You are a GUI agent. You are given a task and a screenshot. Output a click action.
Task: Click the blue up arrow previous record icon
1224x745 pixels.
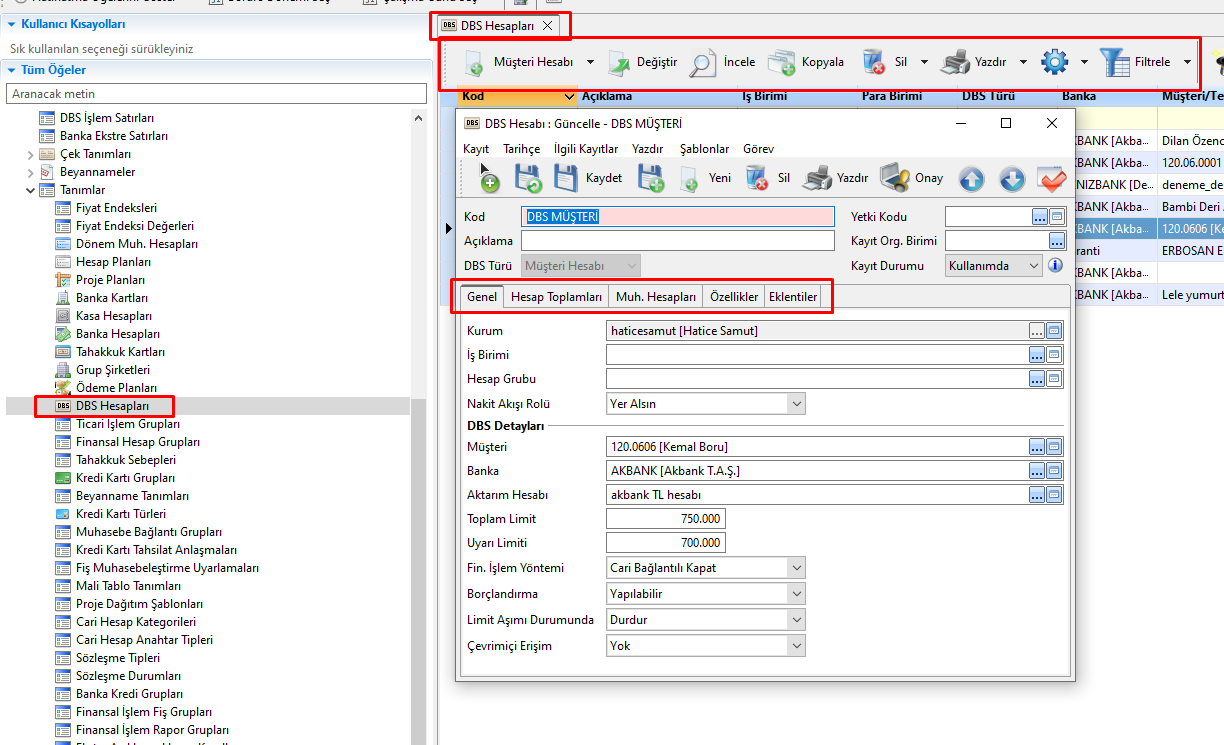click(x=971, y=179)
